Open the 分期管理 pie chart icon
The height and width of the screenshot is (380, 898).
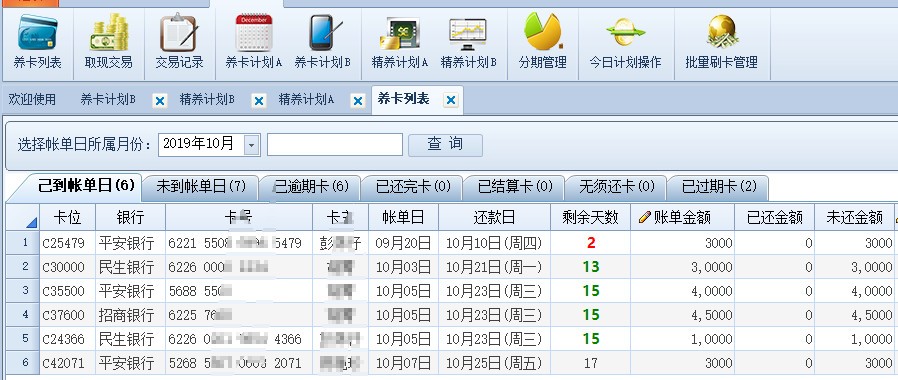tap(542, 32)
